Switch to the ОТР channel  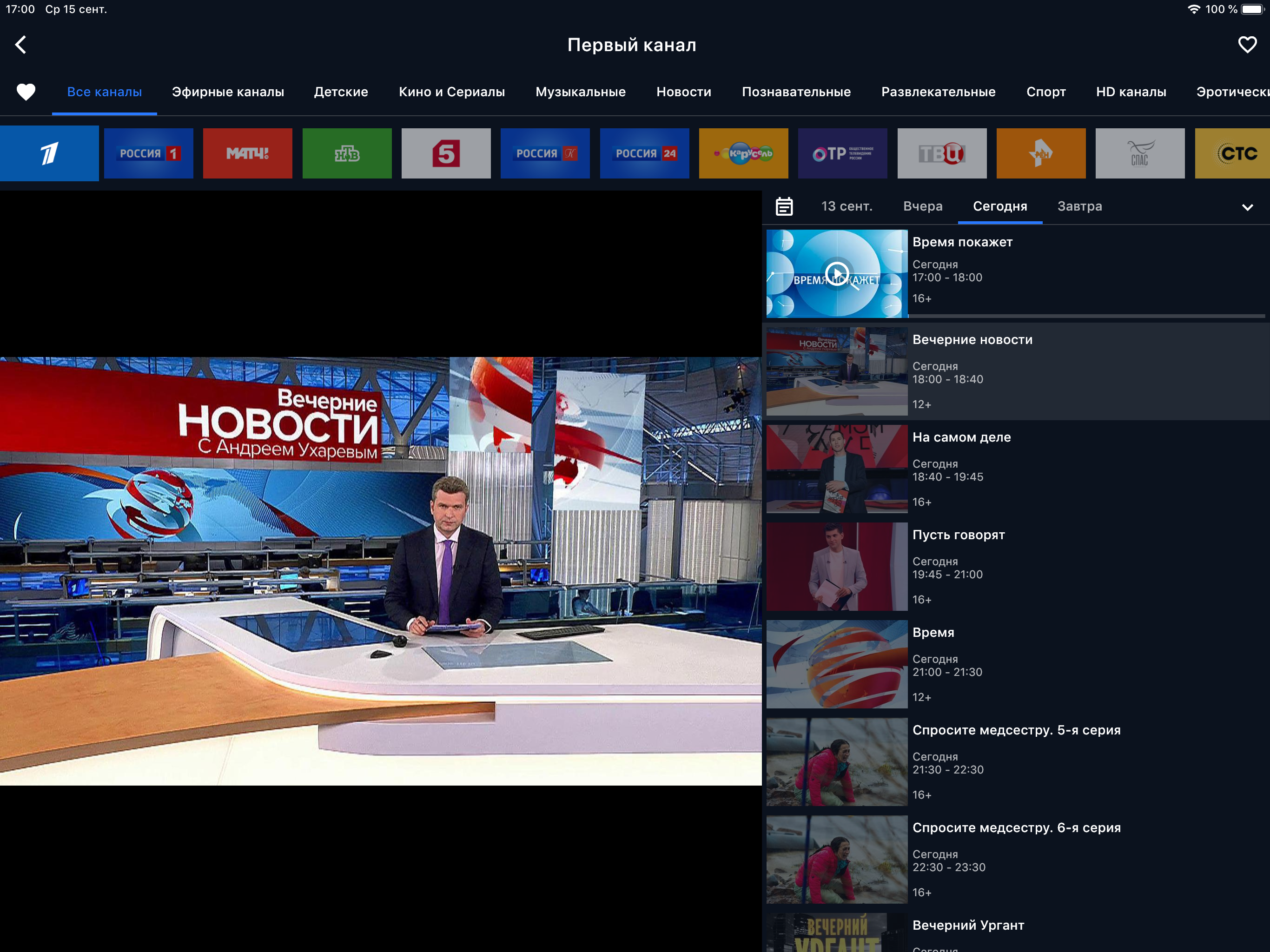pyautogui.click(x=842, y=153)
